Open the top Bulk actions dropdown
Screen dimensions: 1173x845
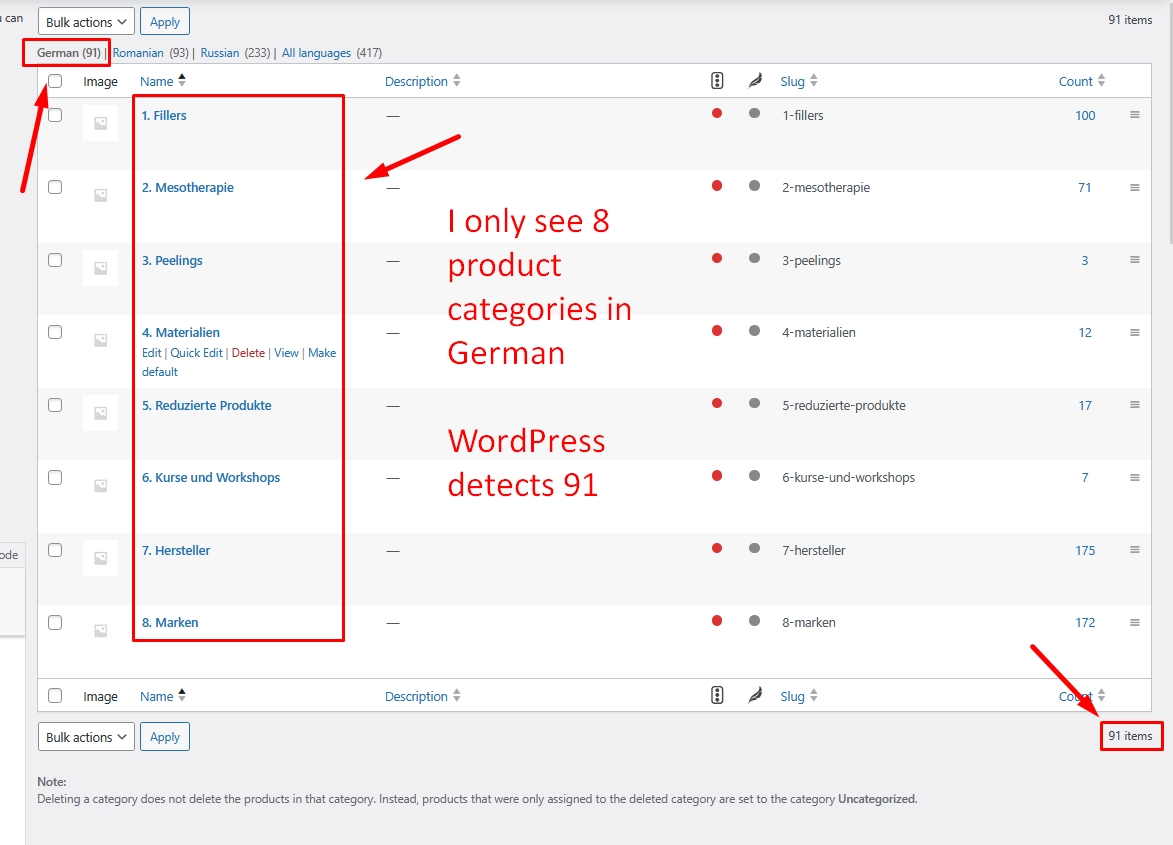pos(86,22)
